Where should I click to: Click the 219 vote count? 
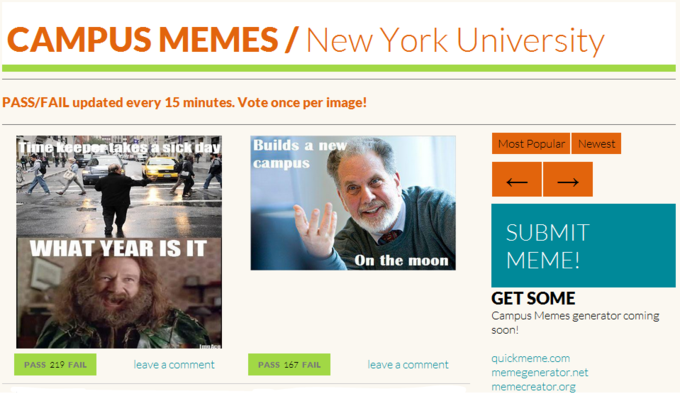57,365
